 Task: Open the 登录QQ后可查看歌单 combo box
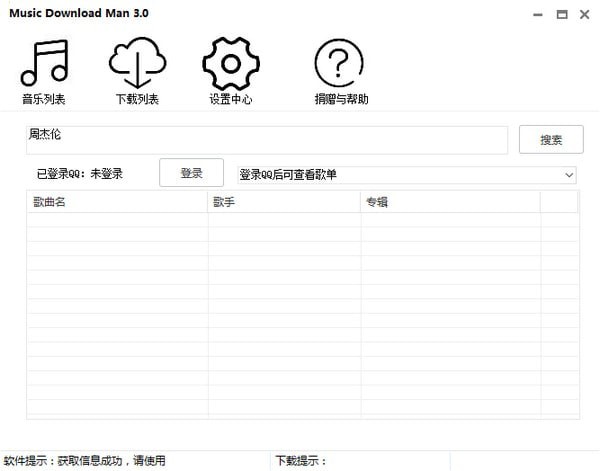pos(407,175)
